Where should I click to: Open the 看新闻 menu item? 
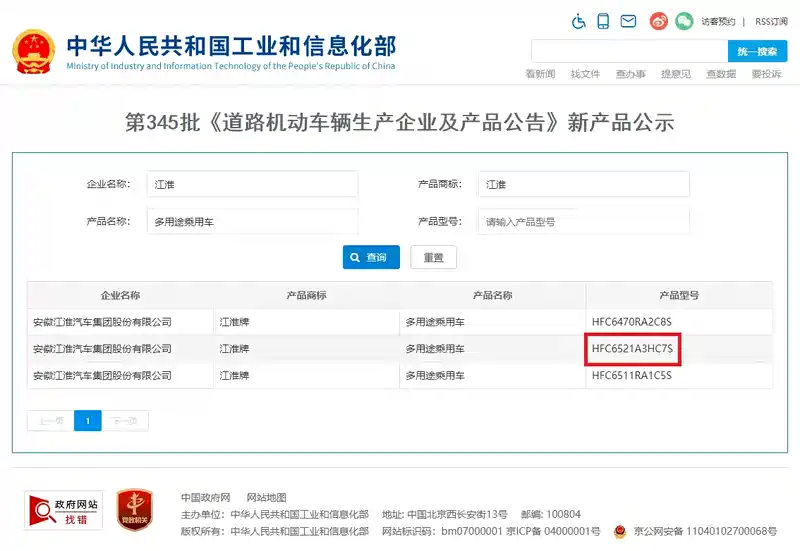coord(540,74)
